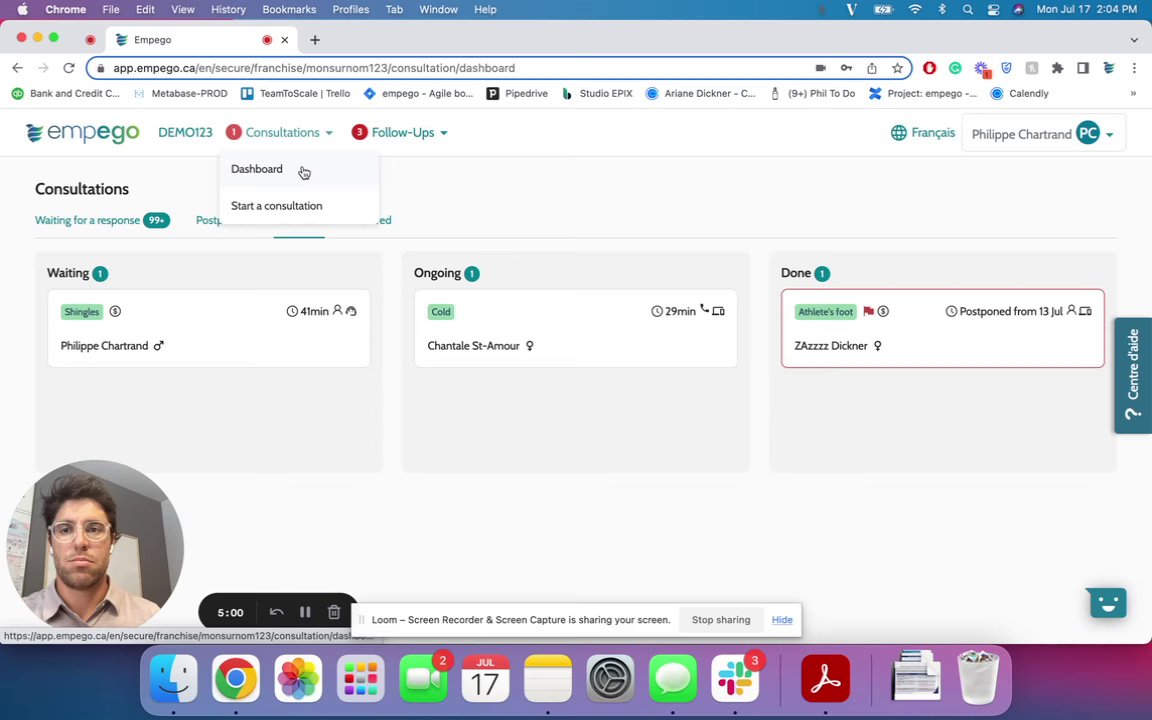Click the Cold tag
Viewport: 1152px width, 720px height.
pos(441,312)
